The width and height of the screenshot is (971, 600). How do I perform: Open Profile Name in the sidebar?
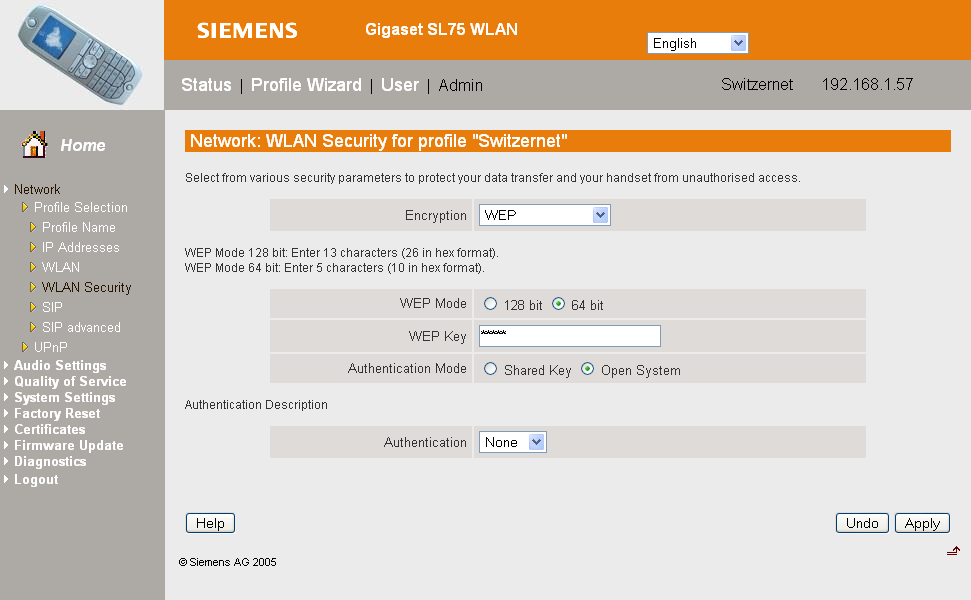pos(79,227)
